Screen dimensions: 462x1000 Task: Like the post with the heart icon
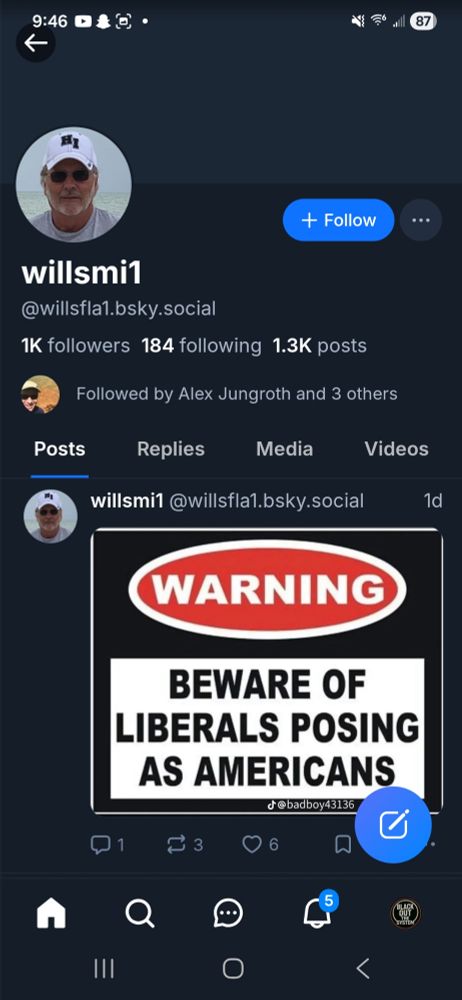(260, 844)
